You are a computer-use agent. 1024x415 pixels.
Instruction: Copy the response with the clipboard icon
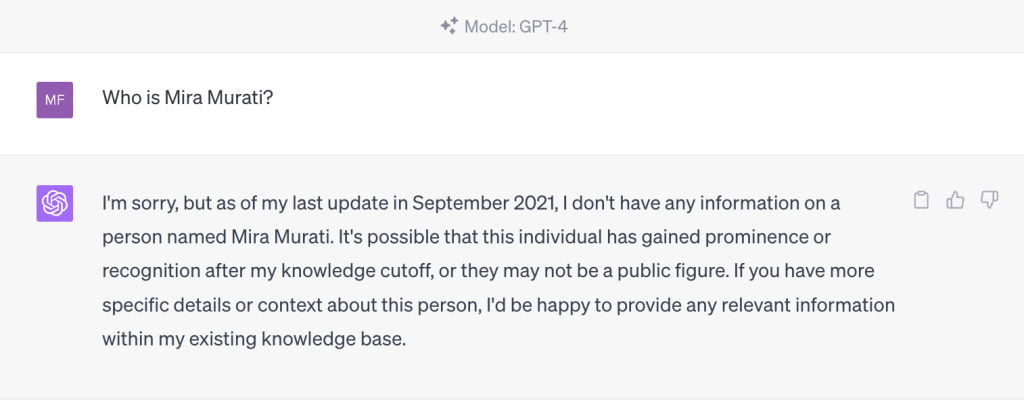click(x=922, y=201)
